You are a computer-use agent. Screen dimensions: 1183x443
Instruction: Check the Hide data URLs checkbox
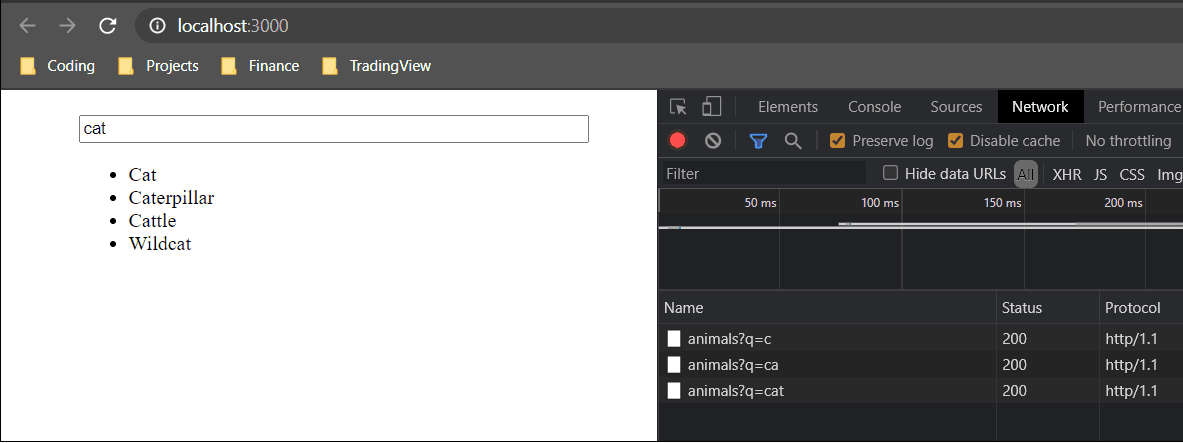click(890, 174)
